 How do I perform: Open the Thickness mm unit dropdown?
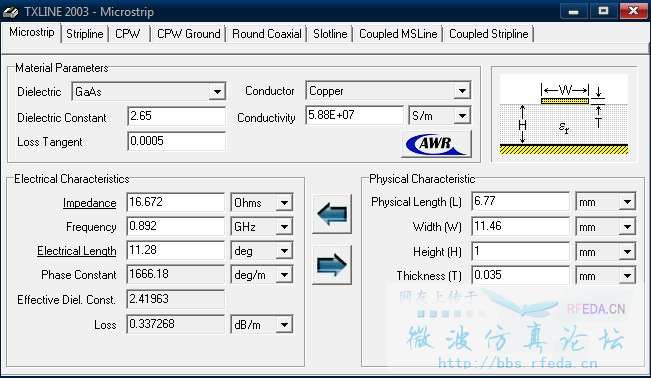[627, 276]
